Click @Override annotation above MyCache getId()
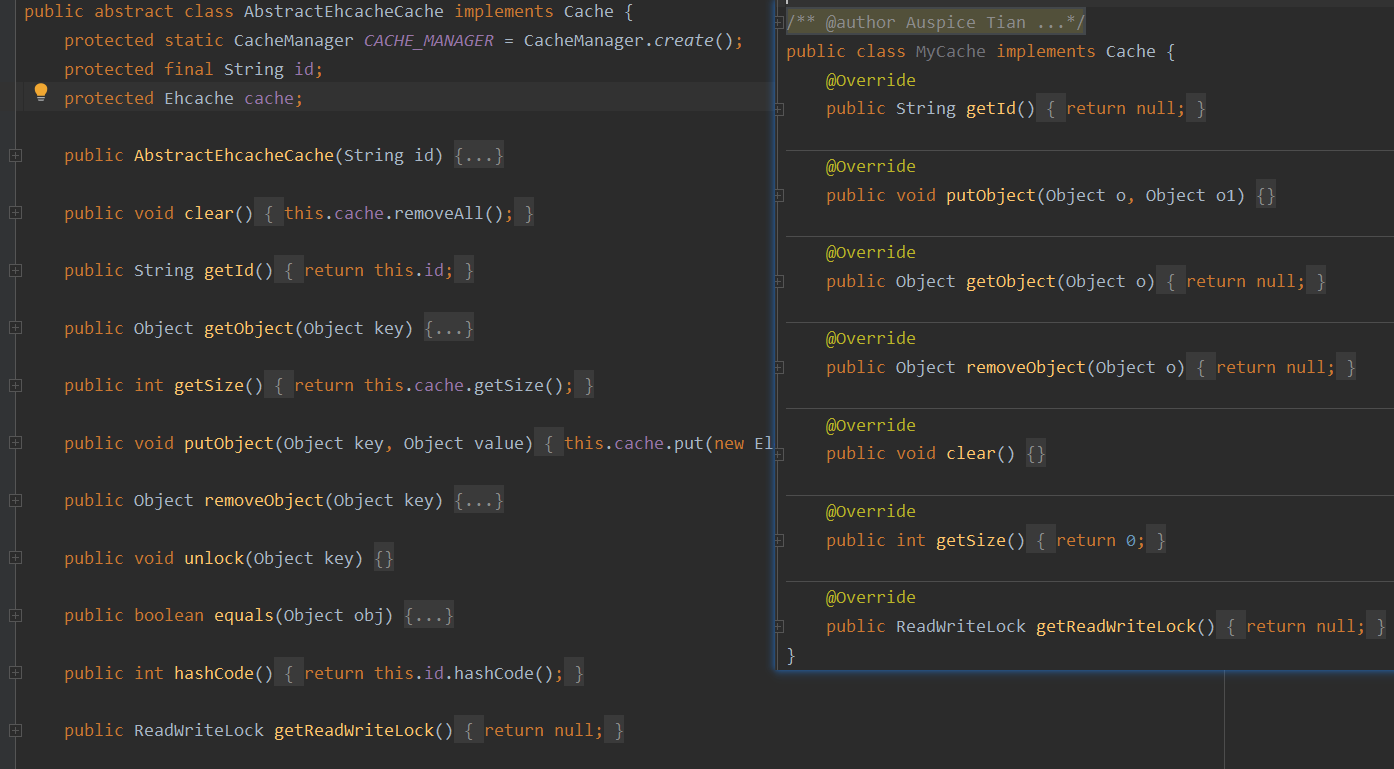Screen dimensions: 1394x769 pyautogui.click(x=871, y=80)
